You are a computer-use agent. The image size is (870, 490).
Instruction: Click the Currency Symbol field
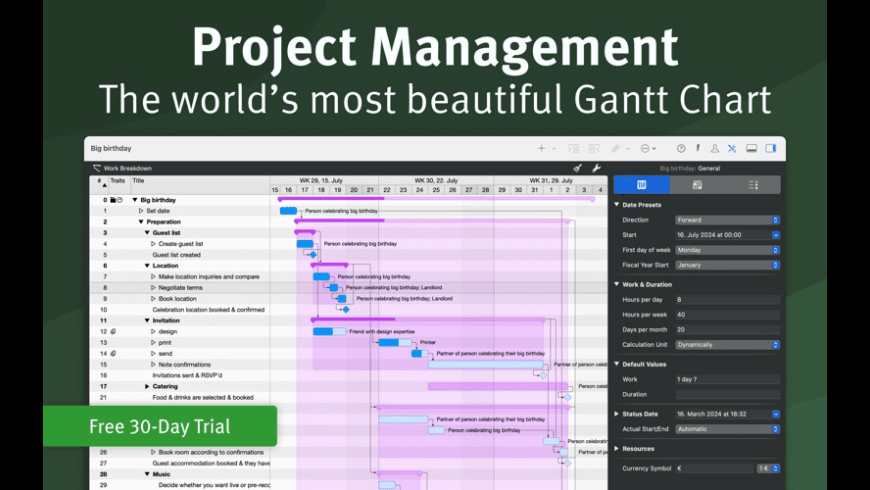tap(715, 468)
